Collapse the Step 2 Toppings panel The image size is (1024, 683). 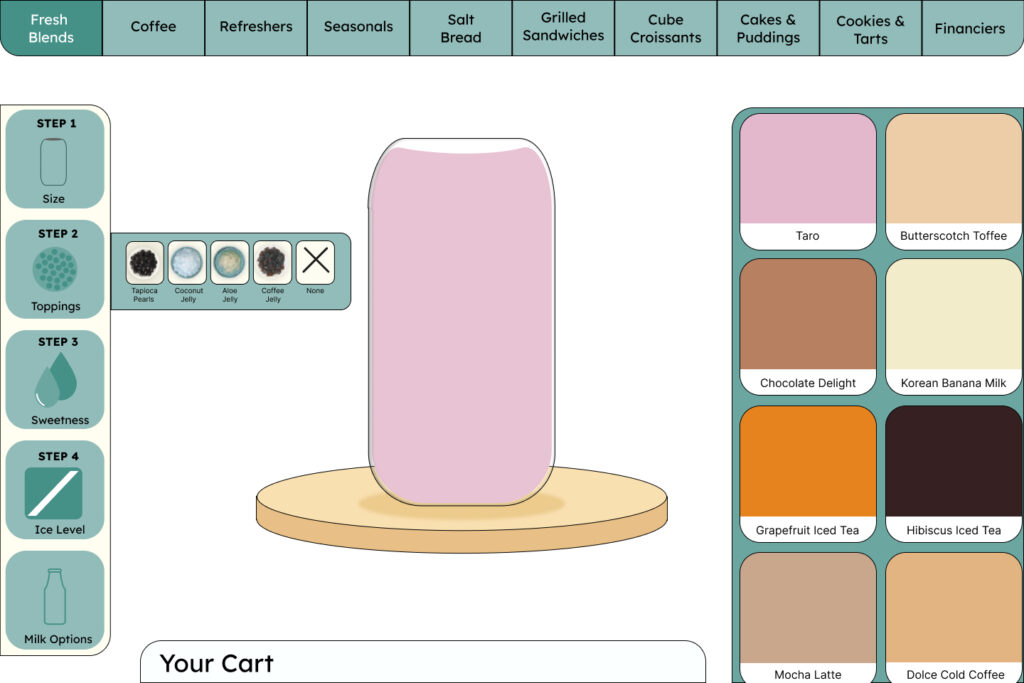(55, 270)
